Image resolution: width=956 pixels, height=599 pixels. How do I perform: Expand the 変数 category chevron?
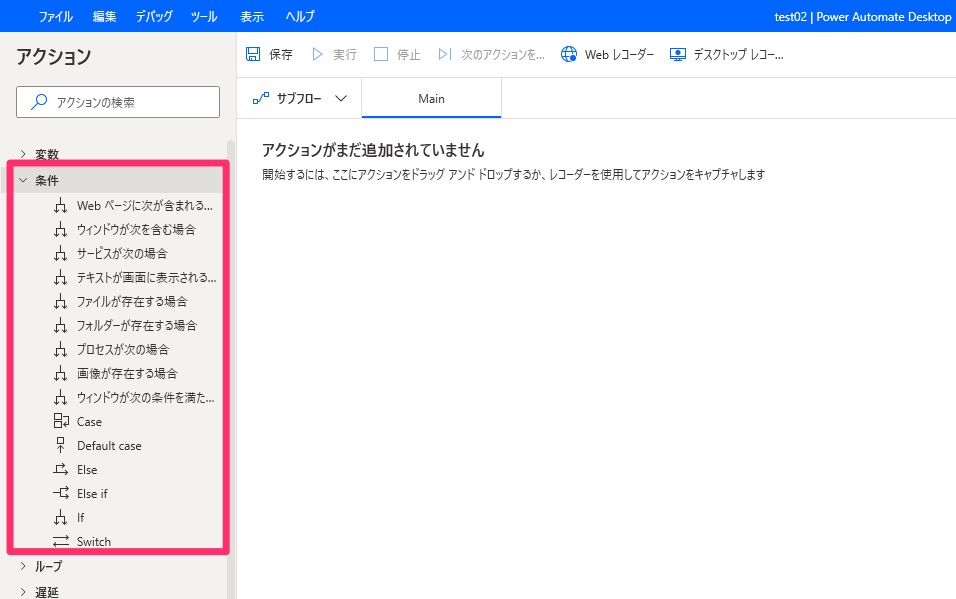tap(23, 154)
